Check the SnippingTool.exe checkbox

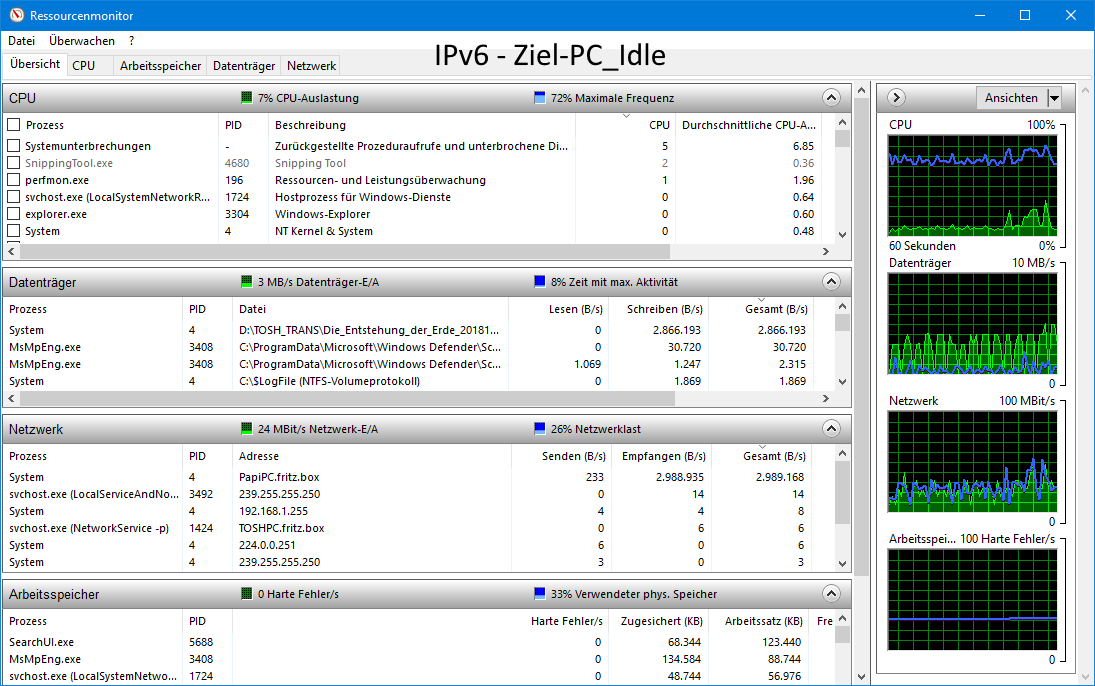(x=13, y=163)
